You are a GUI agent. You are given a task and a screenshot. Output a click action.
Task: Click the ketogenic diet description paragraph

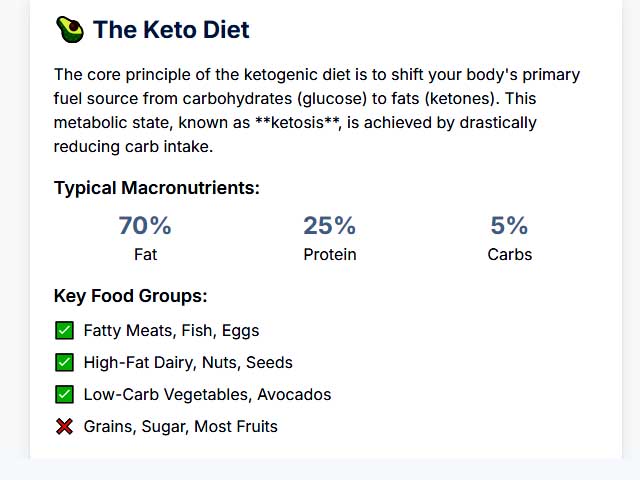tap(317, 110)
